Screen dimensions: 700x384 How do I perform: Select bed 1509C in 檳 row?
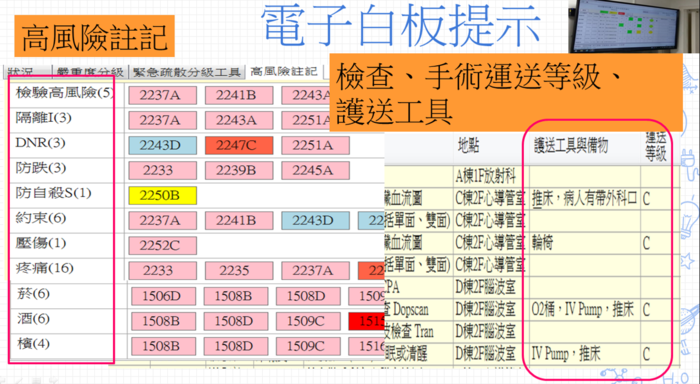[308, 346]
